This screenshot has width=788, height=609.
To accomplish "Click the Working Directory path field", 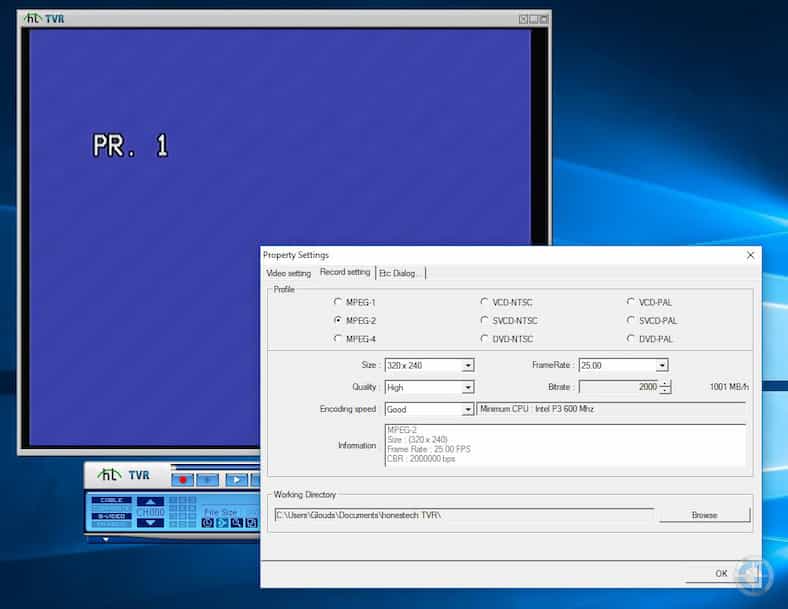I will [x=464, y=515].
